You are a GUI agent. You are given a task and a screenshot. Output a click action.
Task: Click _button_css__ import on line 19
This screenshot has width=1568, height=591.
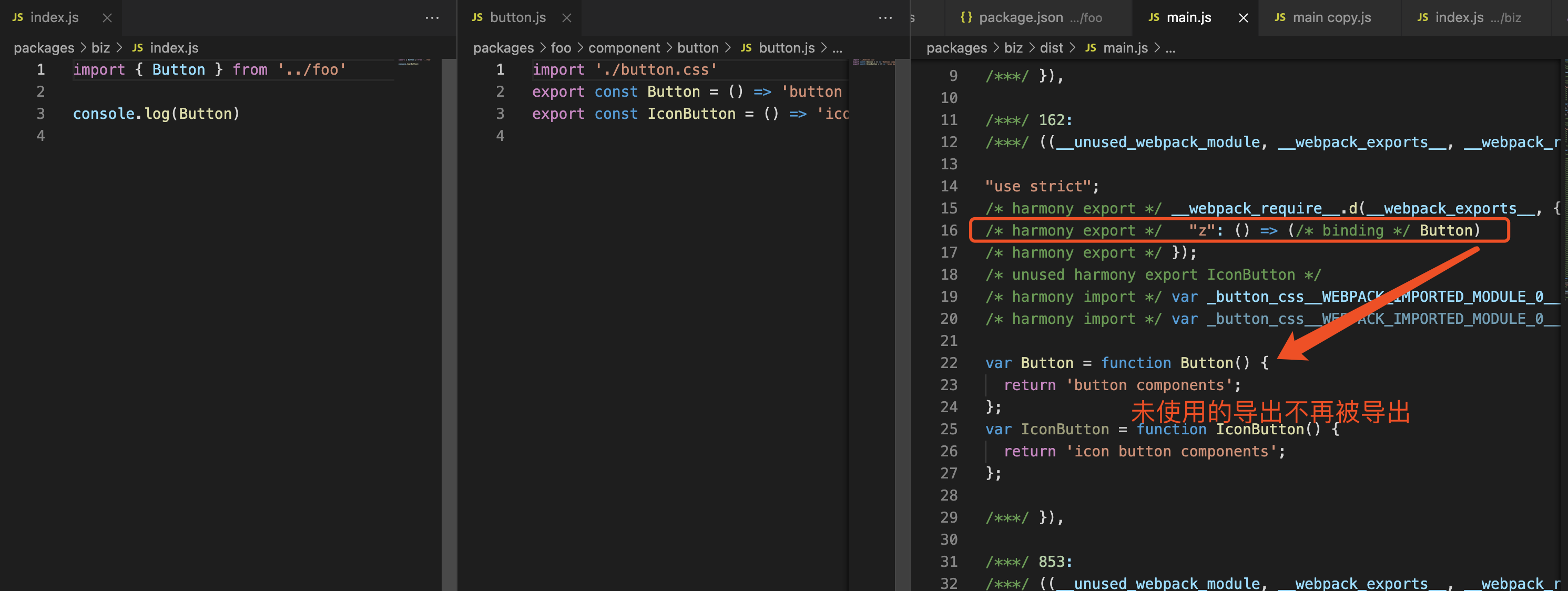click(x=1383, y=297)
